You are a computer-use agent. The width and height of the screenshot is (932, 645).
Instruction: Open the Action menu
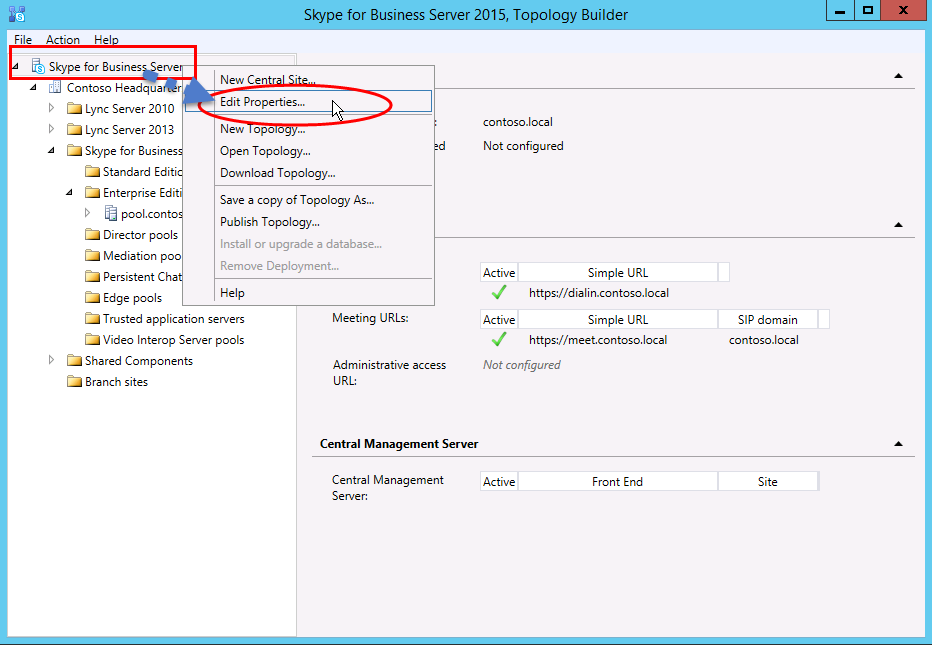click(x=62, y=40)
